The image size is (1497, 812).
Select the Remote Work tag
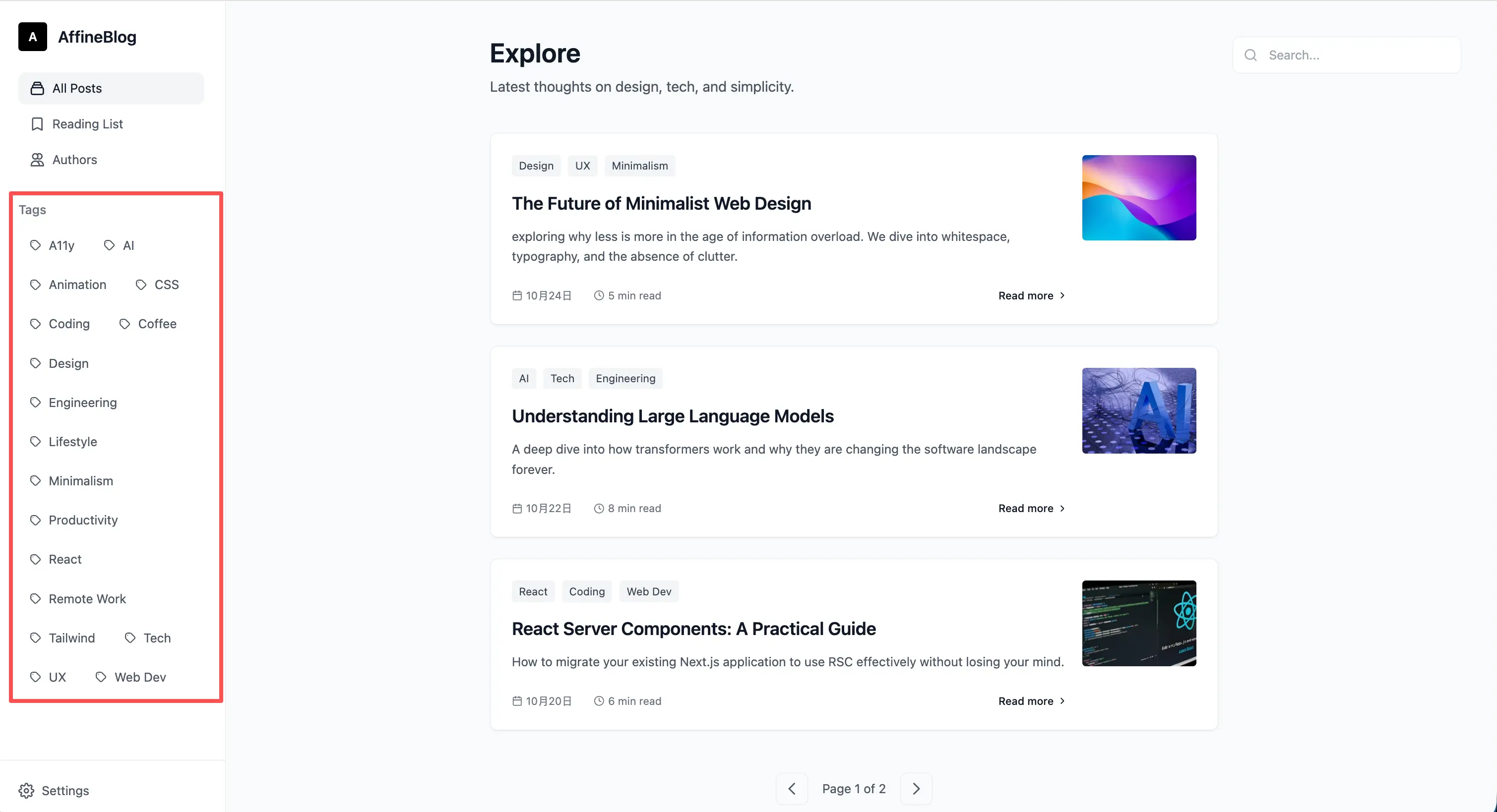[87, 598]
